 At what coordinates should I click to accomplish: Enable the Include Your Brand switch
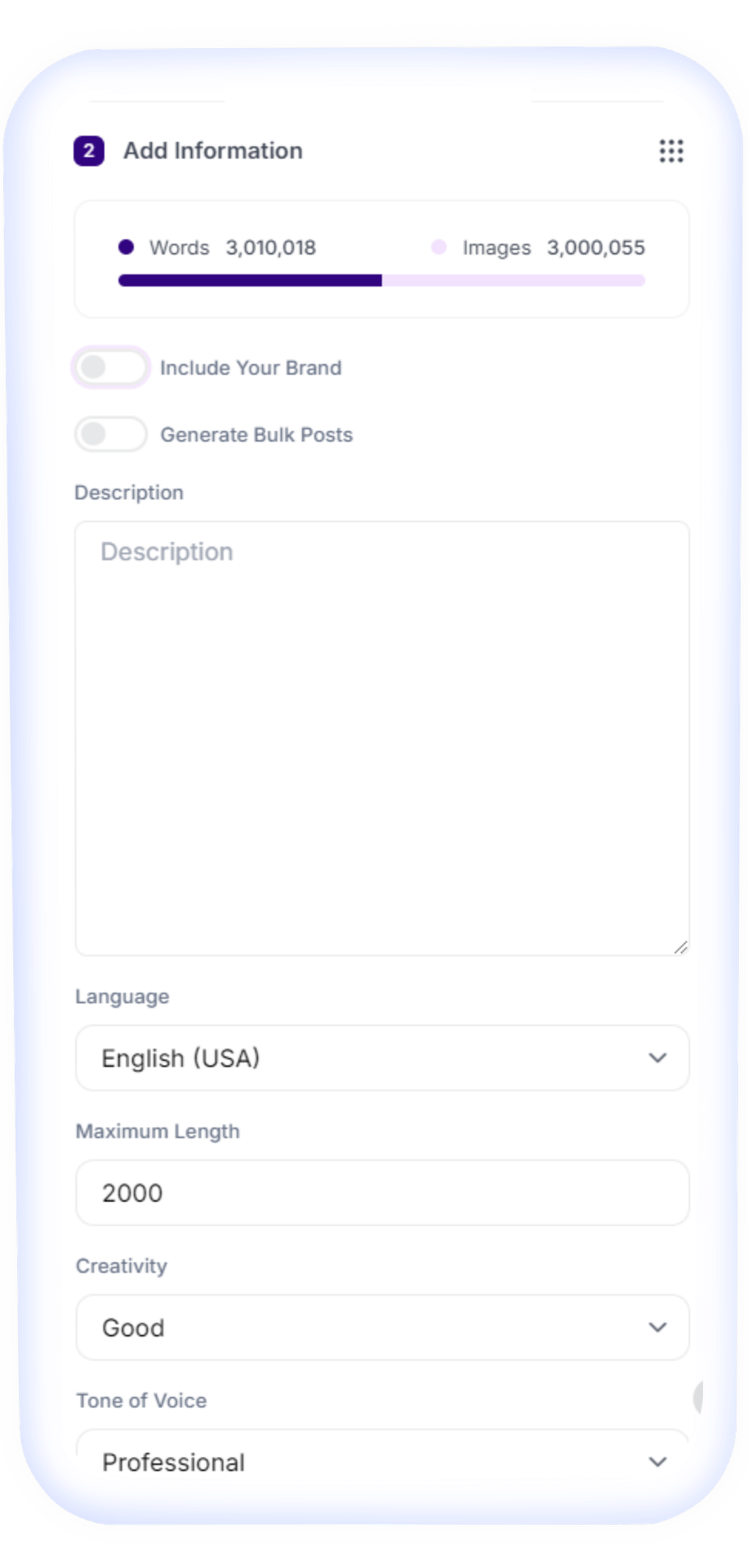point(110,367)
